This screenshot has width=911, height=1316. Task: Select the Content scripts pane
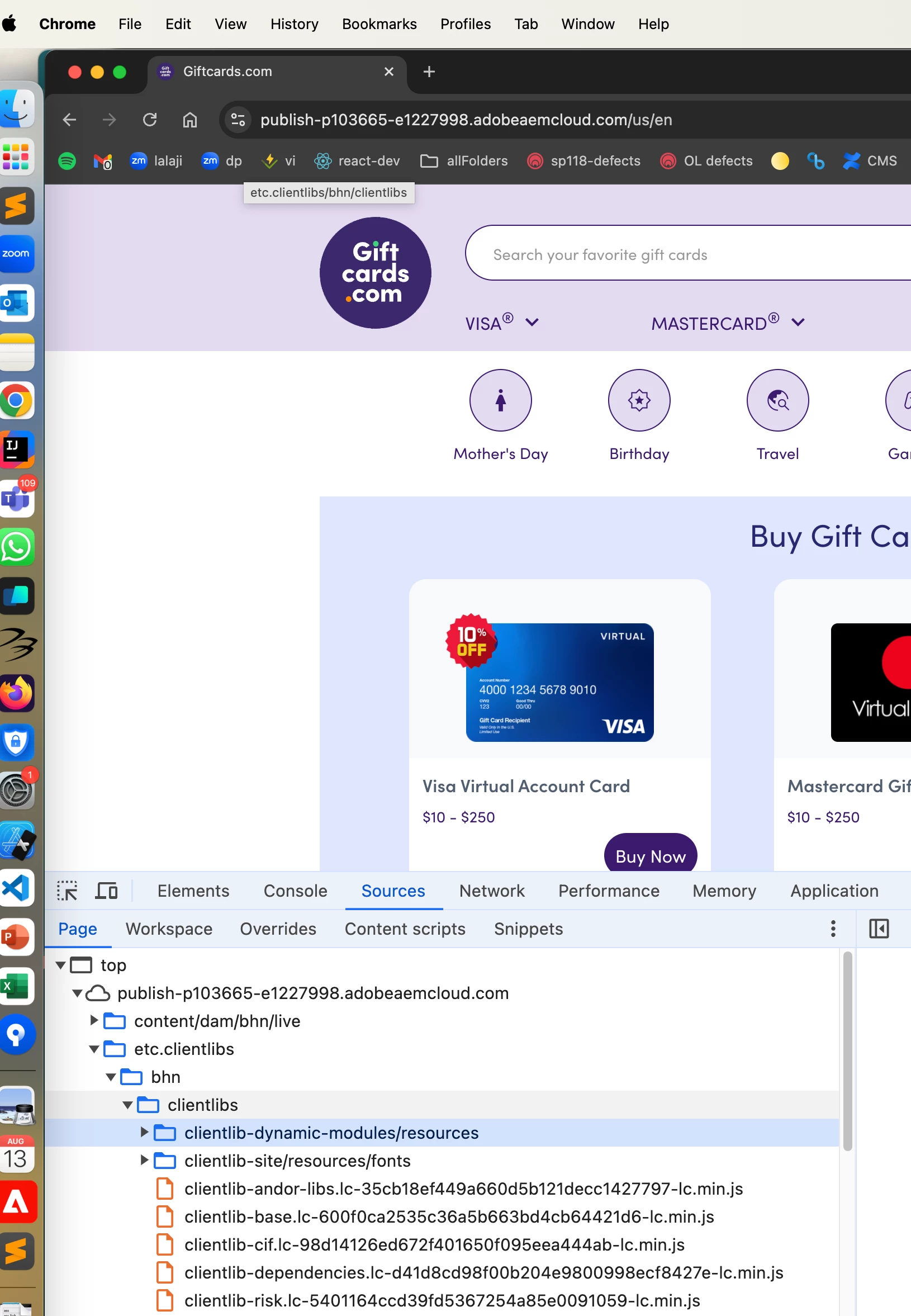(x=405, y=929)
